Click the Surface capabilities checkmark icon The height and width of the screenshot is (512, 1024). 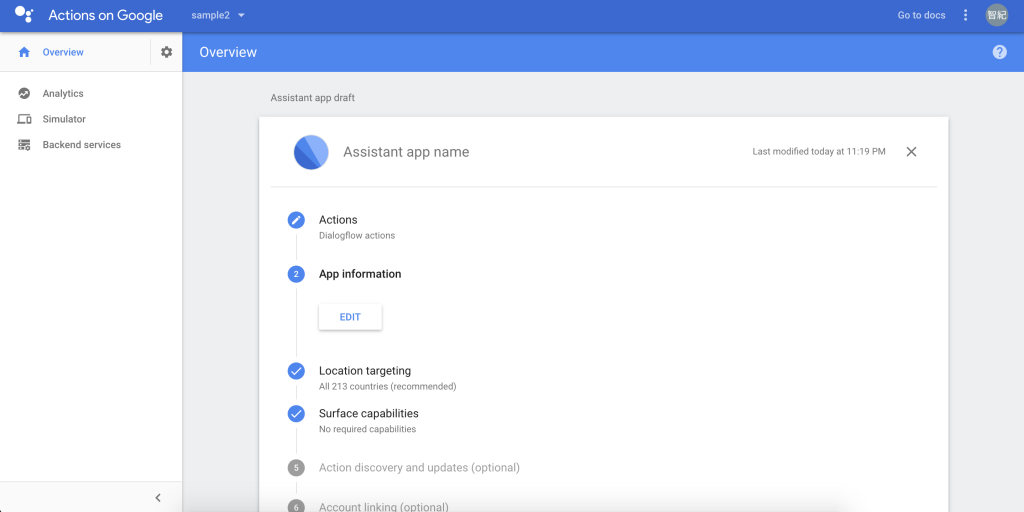(x=296, y=414)
